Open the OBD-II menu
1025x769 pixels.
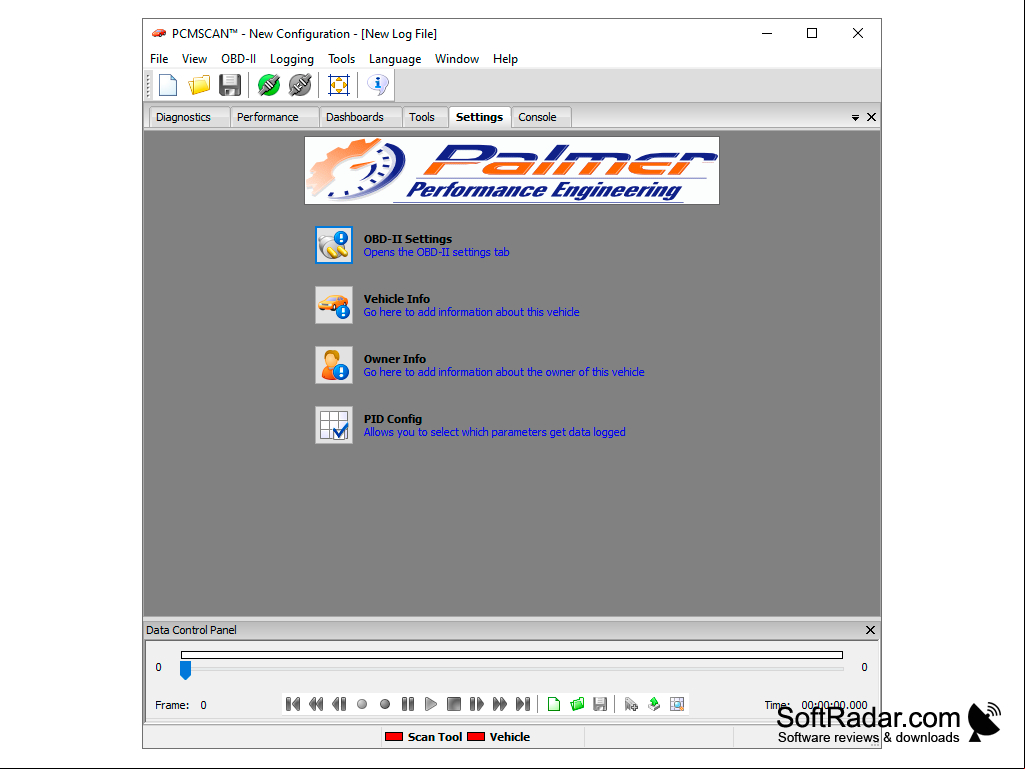click(238, 59)
